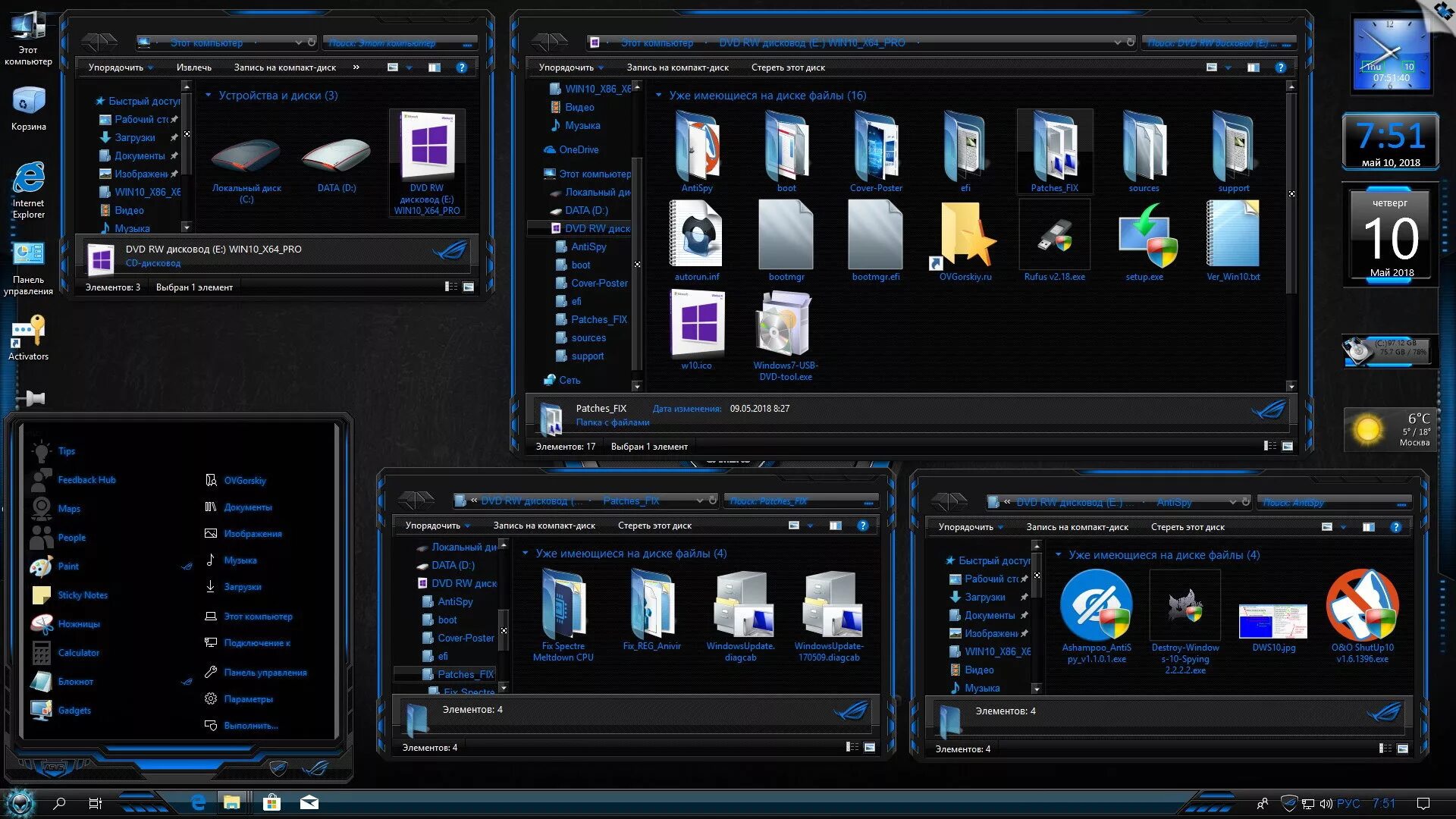Toggle preview pane in Patches_FIX window
This screenshot has width=1456, height=819.
pyautogui.click(x=835, y=526)
